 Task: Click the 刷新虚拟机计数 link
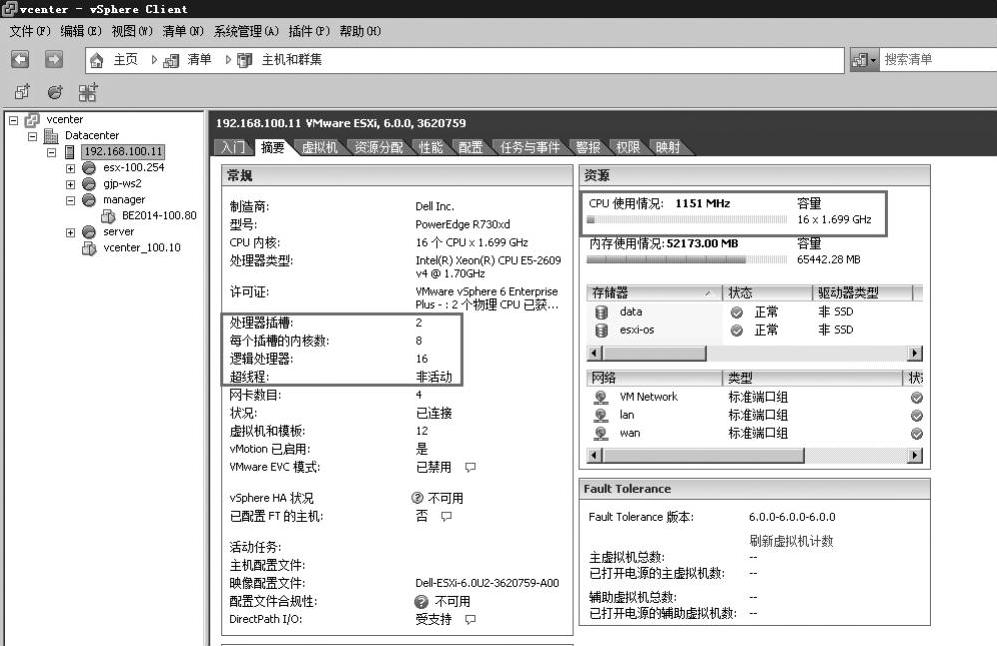click(x=791, y=541)
